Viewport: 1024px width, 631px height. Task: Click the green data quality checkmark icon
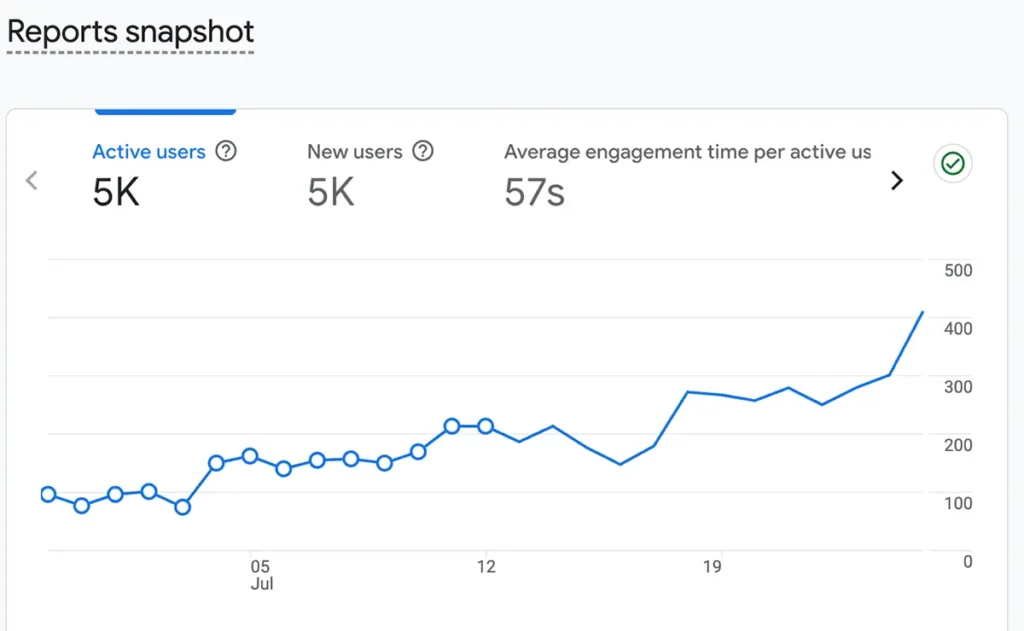tap(952, 163)
